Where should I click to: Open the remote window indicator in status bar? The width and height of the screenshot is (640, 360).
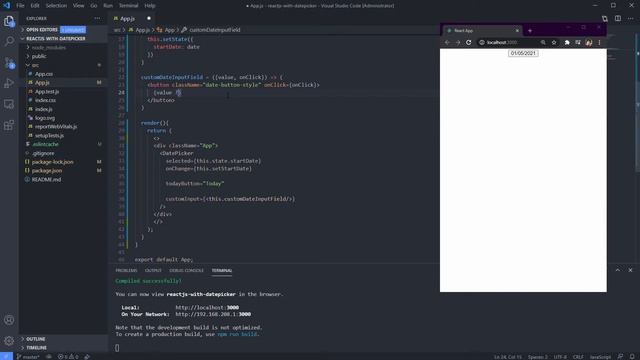[6, 357]
